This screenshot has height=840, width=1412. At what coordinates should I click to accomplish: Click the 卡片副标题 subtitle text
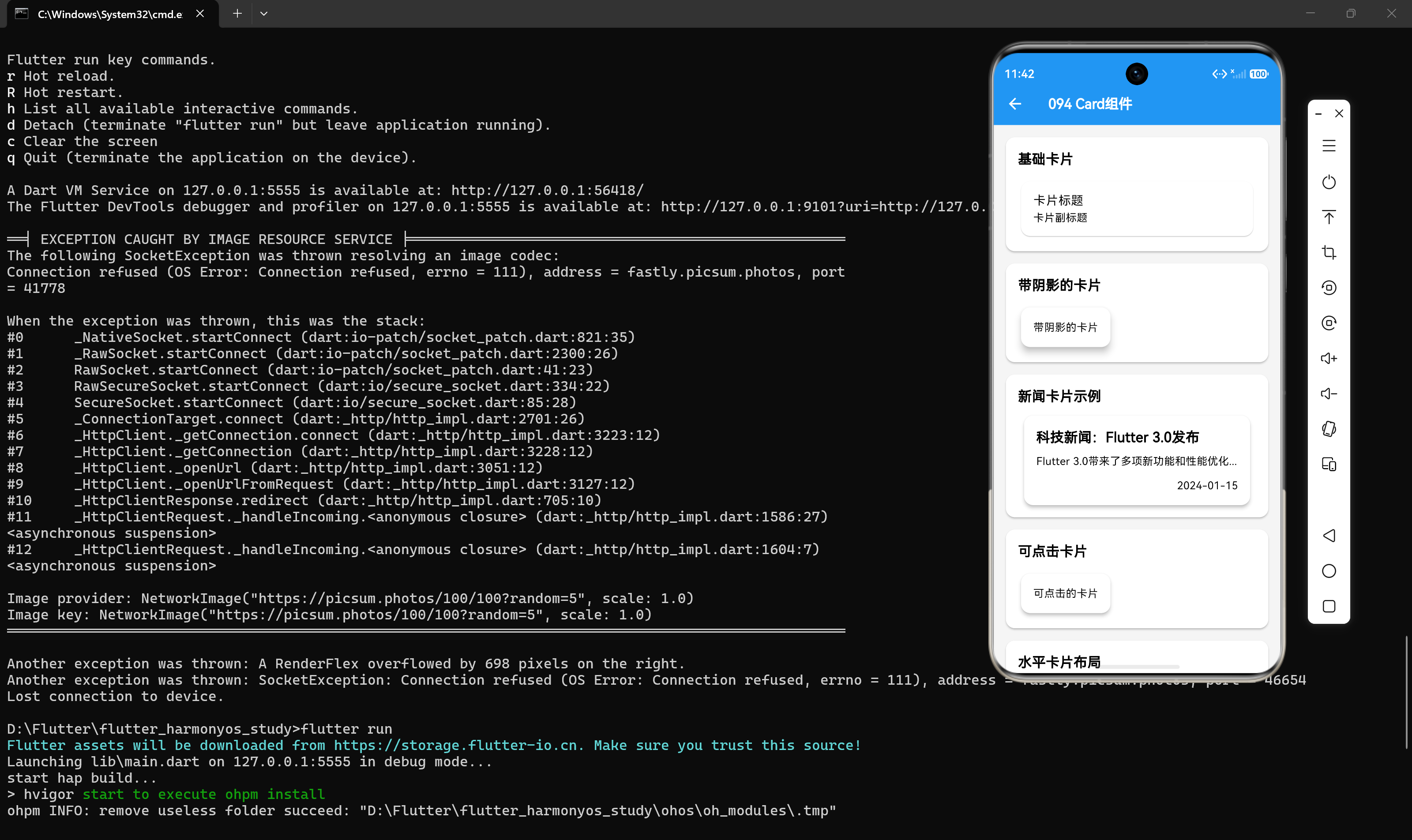click(x=1060, y=218)
